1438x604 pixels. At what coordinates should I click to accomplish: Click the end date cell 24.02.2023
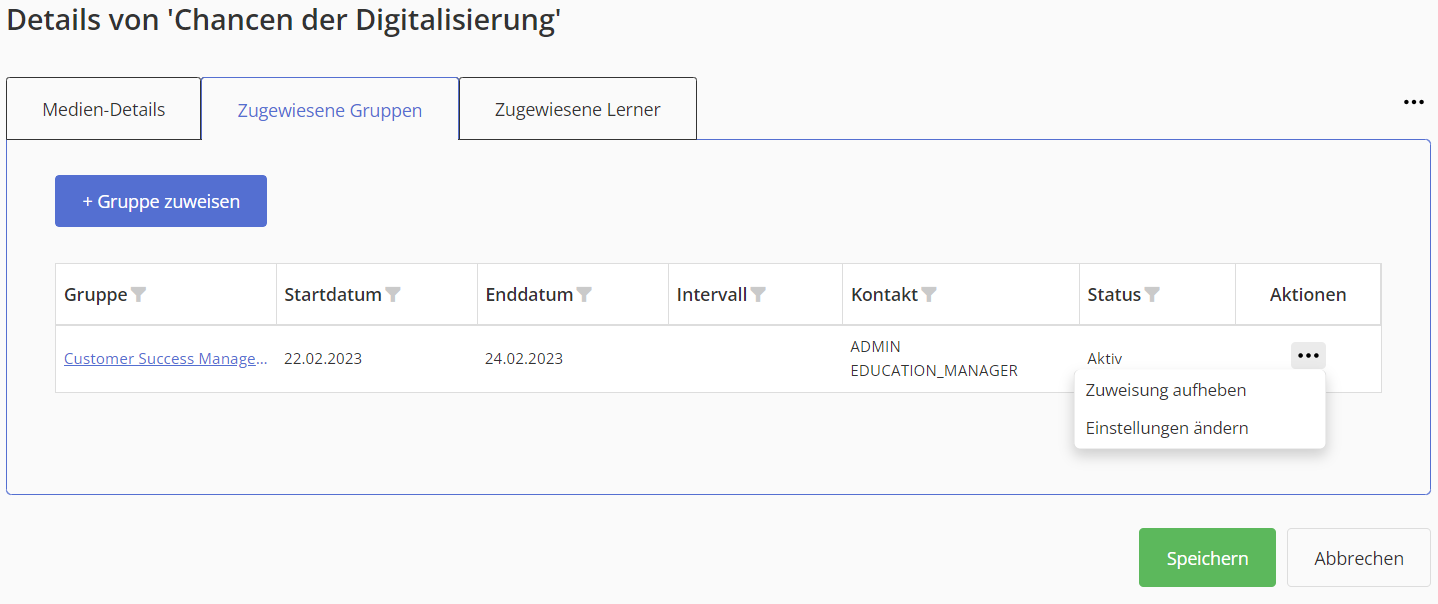point(524,359)
